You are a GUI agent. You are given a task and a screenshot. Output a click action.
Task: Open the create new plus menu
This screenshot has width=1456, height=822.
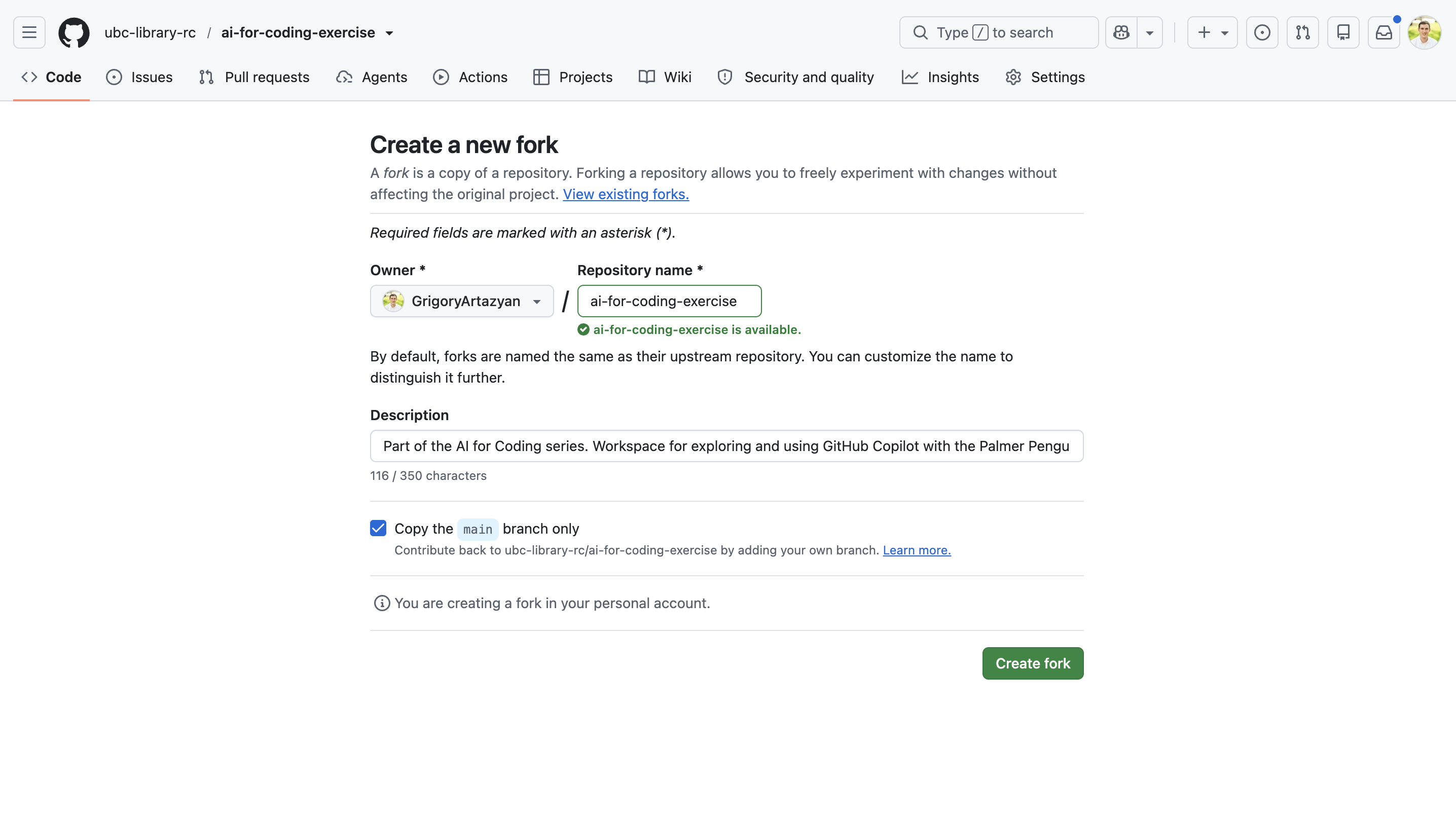(1212, 32)
